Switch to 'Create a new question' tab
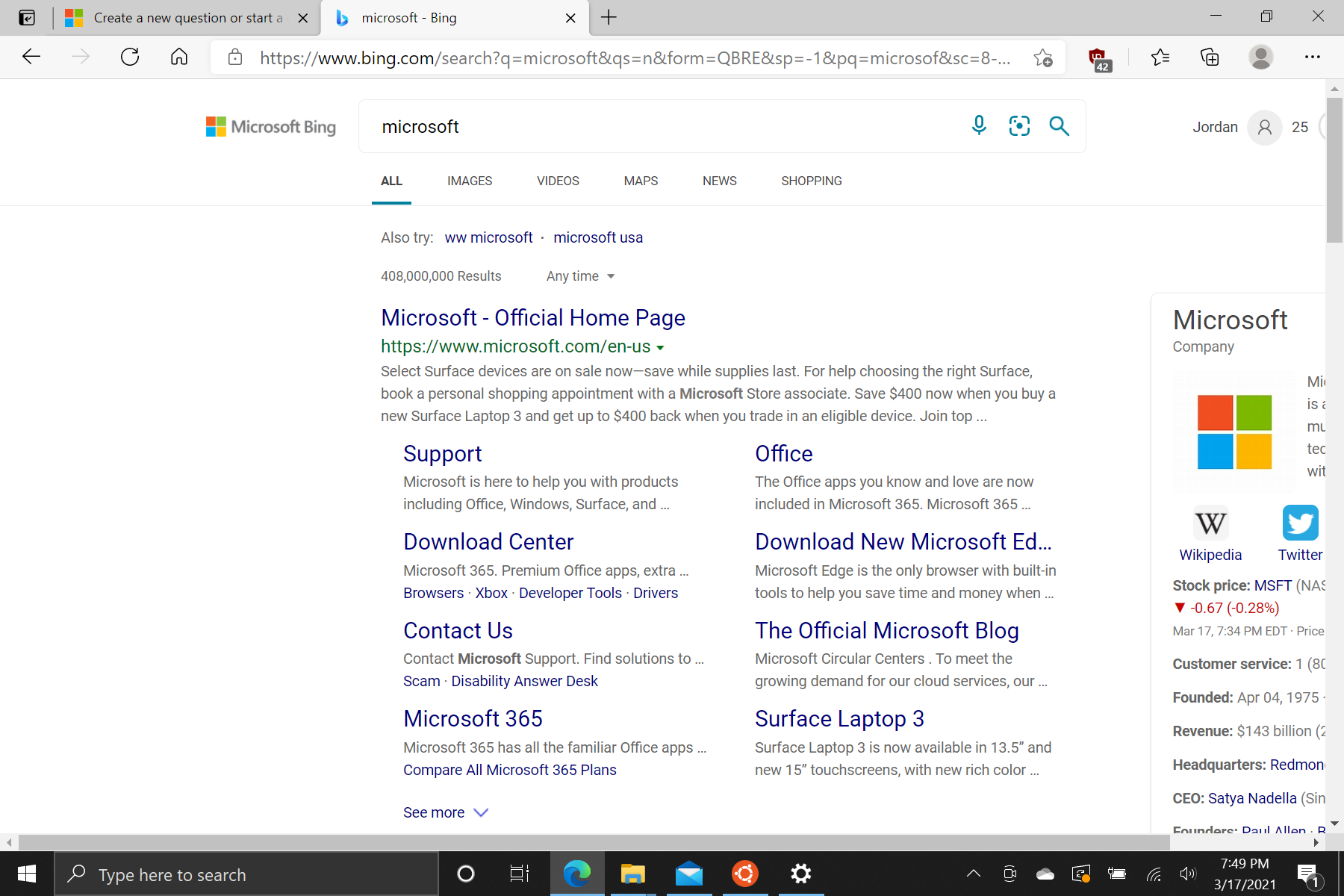The width and height of the screenshot is (1344, 896). 187,18
